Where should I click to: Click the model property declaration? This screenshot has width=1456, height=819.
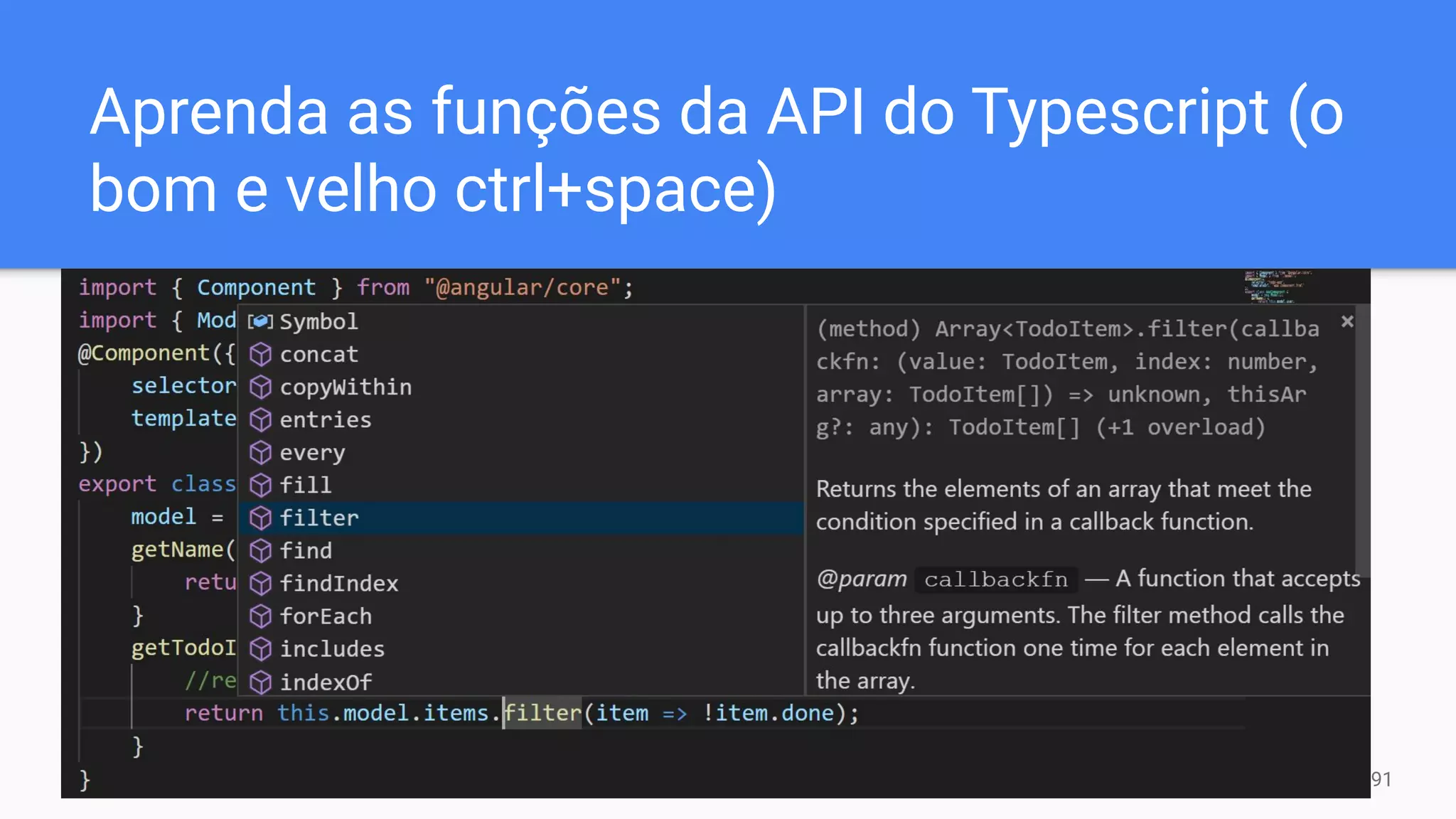(164, 516)
